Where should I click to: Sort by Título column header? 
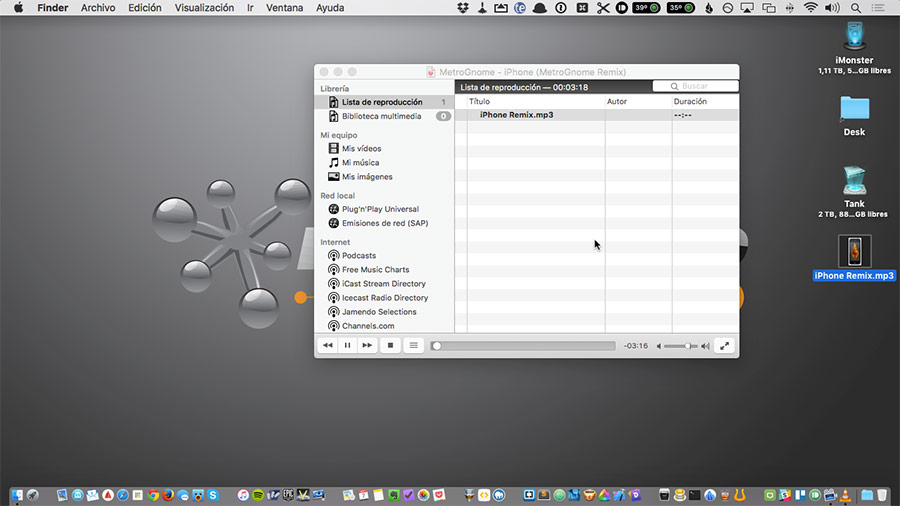tap(536, 102)
